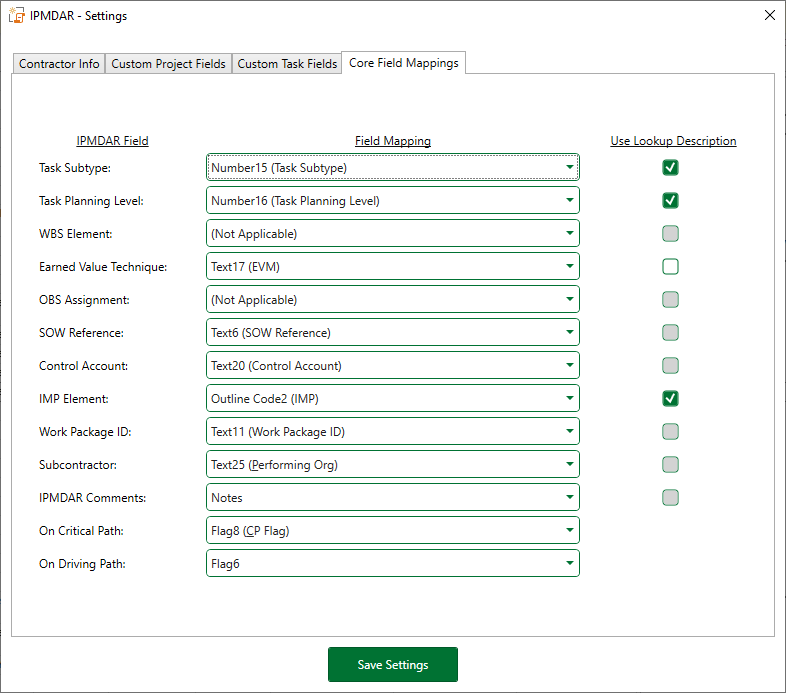Uncheck lookup description for Task Subtype
Viewport: 786px width, 693px height.
670,168
